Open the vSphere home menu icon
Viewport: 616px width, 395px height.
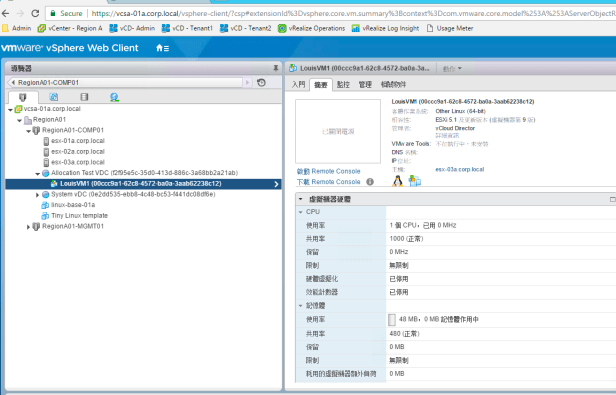pyautogui.click(x=162, y=48)
